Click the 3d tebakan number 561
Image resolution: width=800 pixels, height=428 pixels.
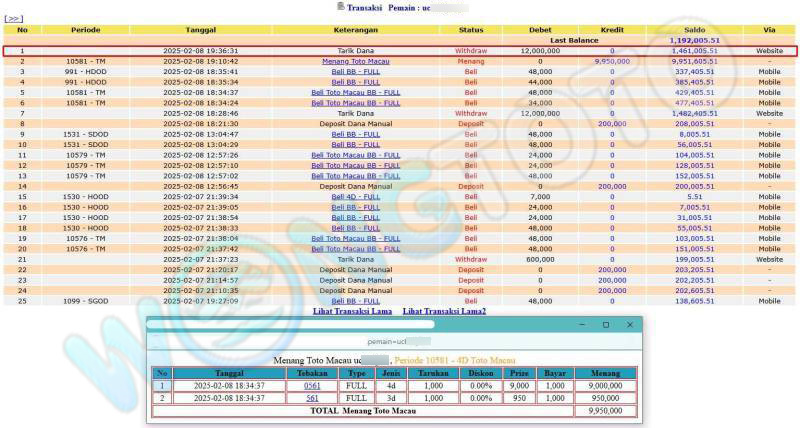[313, 398]
